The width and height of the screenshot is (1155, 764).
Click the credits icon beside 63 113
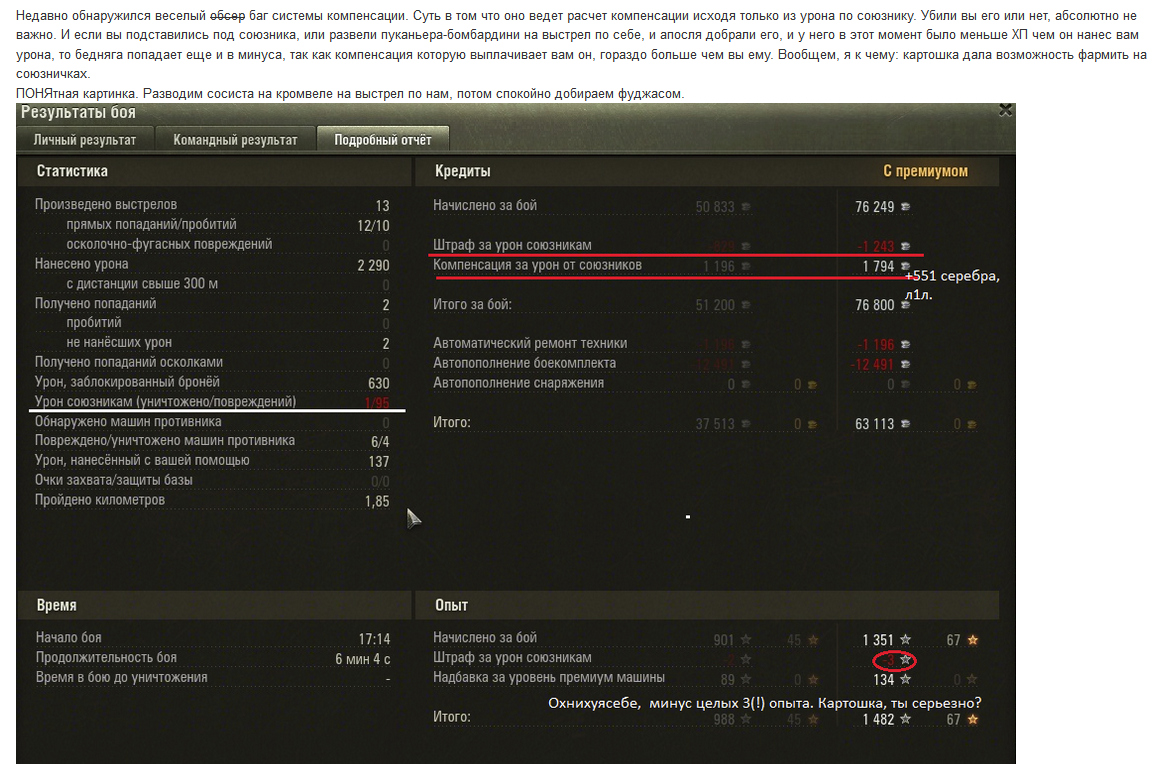click(x=905, y=424)
